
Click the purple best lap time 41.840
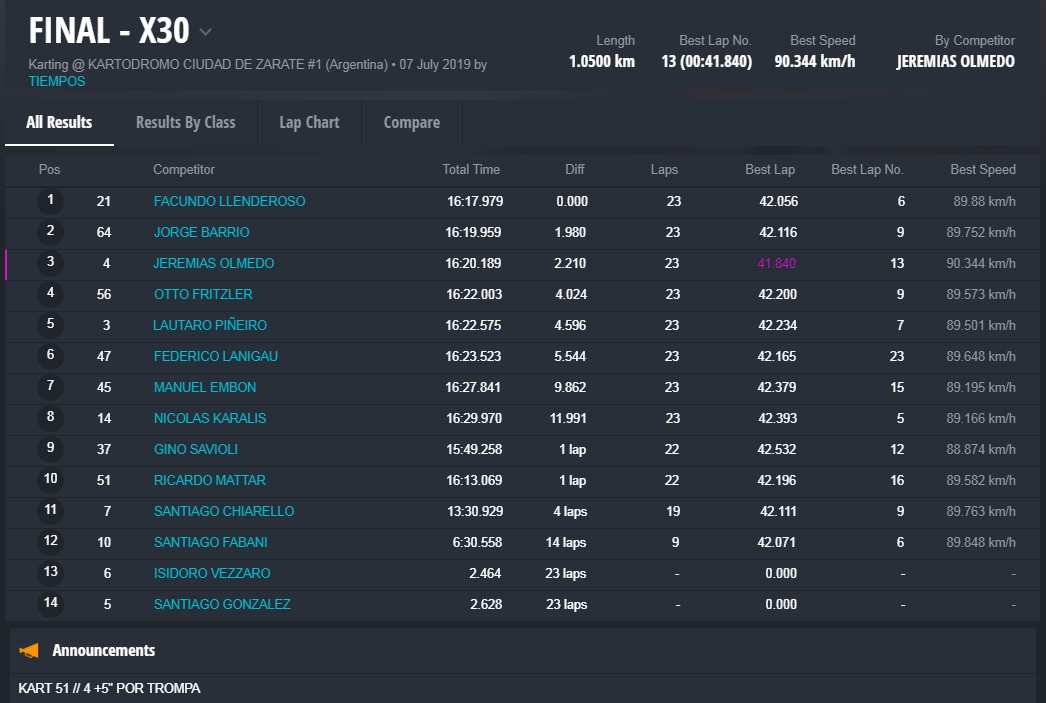[777, 263]
